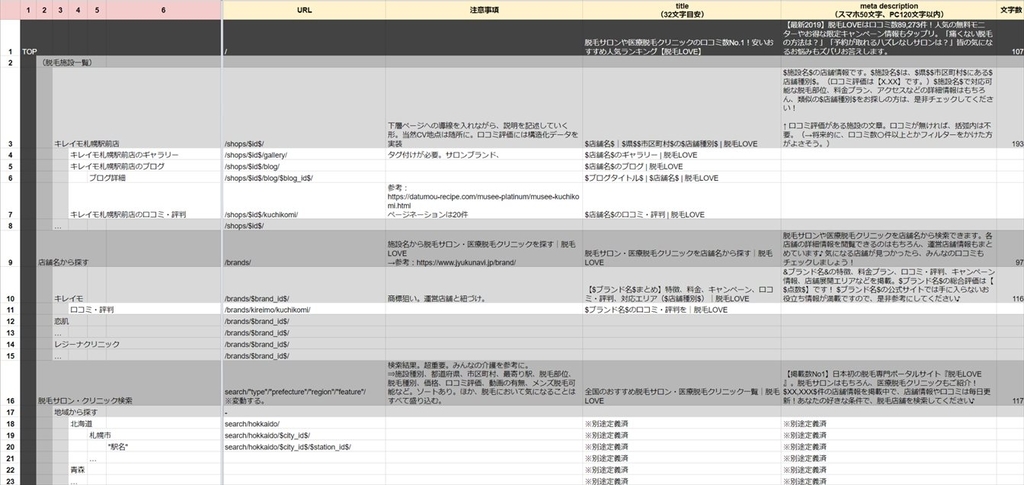The width and height of the screenshot is (1024, 485).
Task: Click the キレイモ札幌駅前店のブログ cell
Action: 118,166
